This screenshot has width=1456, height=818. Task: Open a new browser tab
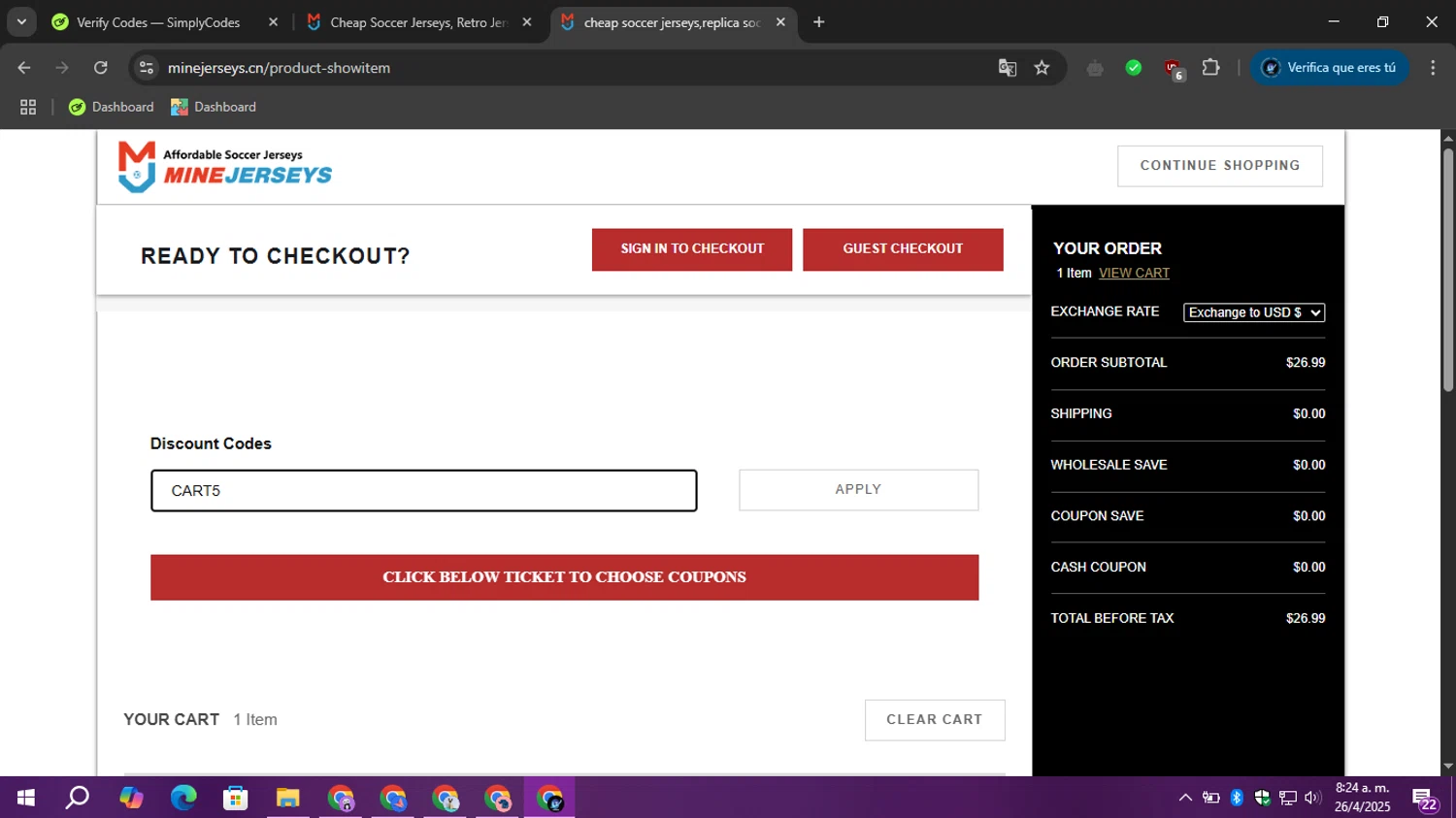click(x=819, y=22)
